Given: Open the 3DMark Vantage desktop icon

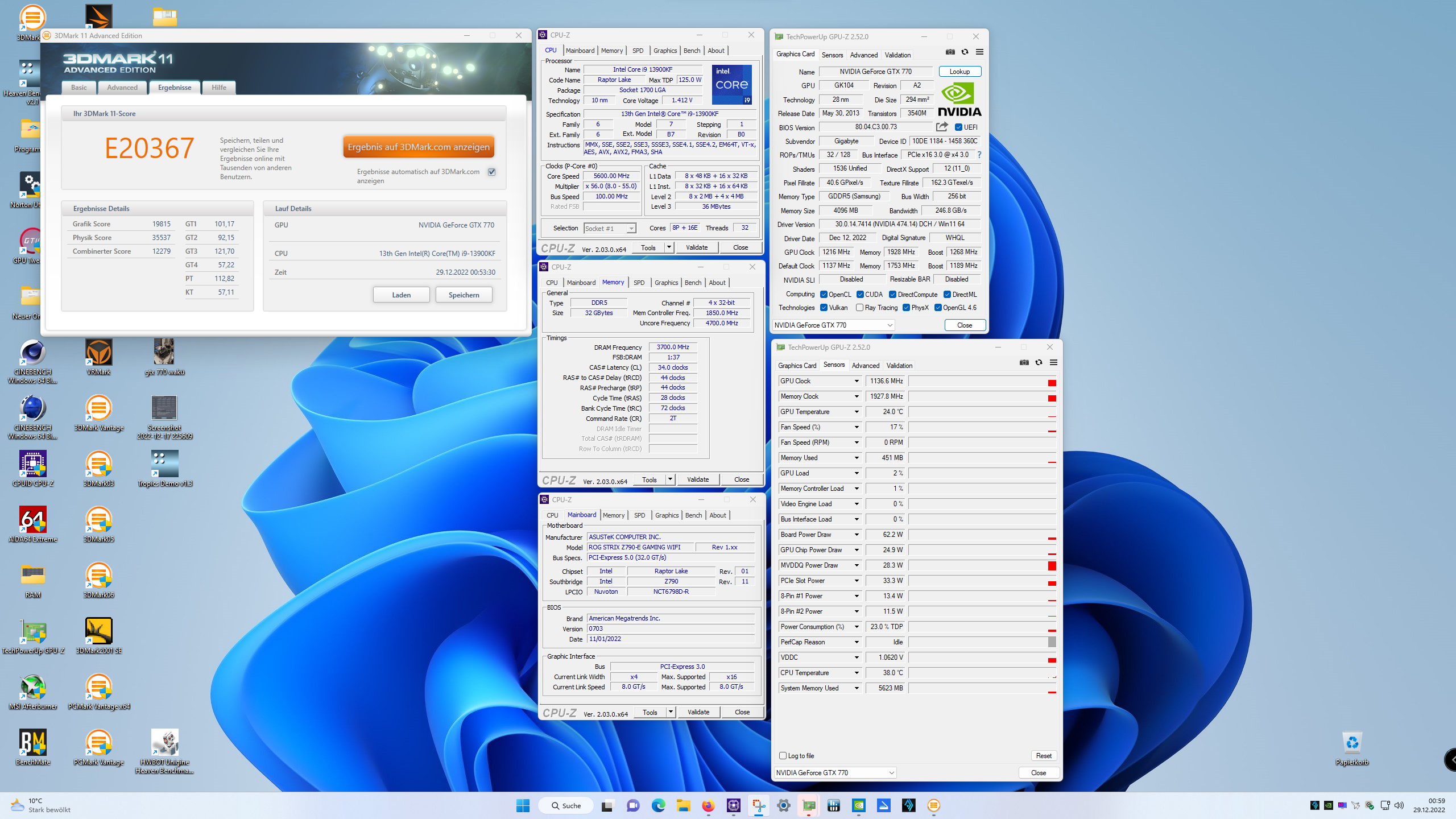Looking at the screenshot, I should [x=99, y=413].
